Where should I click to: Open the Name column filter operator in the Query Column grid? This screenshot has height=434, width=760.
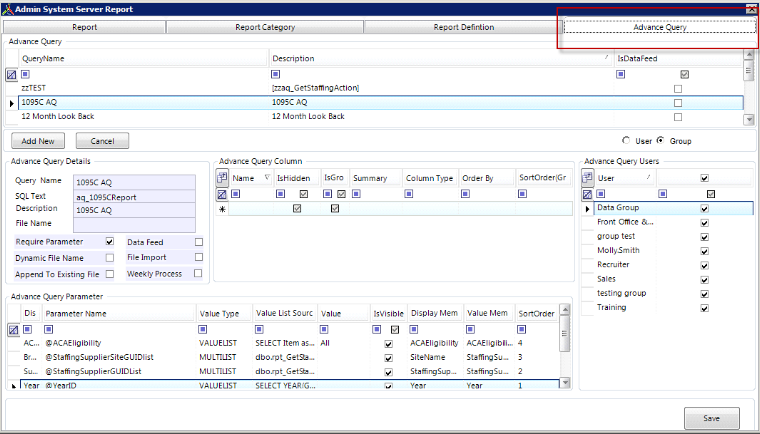point(236,194)
